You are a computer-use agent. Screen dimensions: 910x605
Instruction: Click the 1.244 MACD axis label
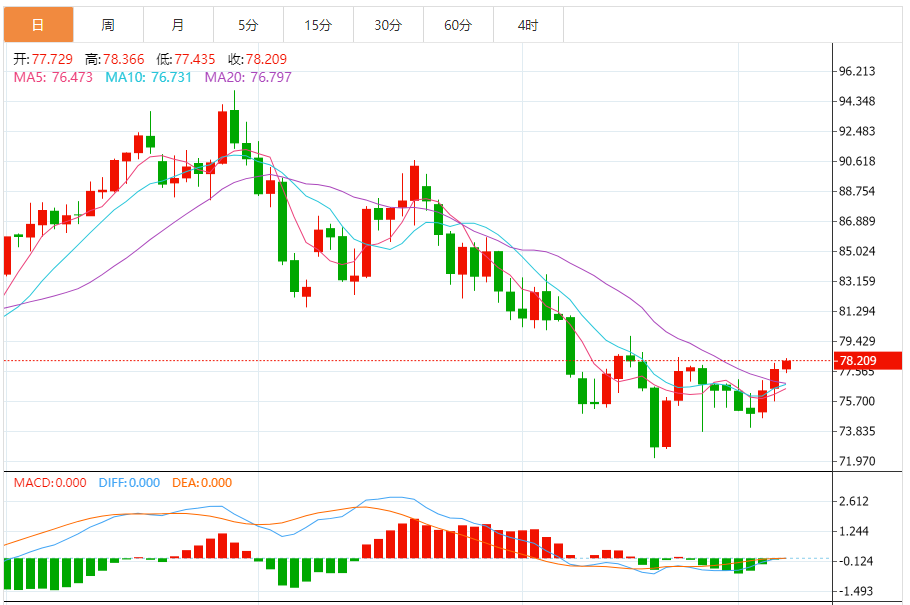(x=854, y=531)
